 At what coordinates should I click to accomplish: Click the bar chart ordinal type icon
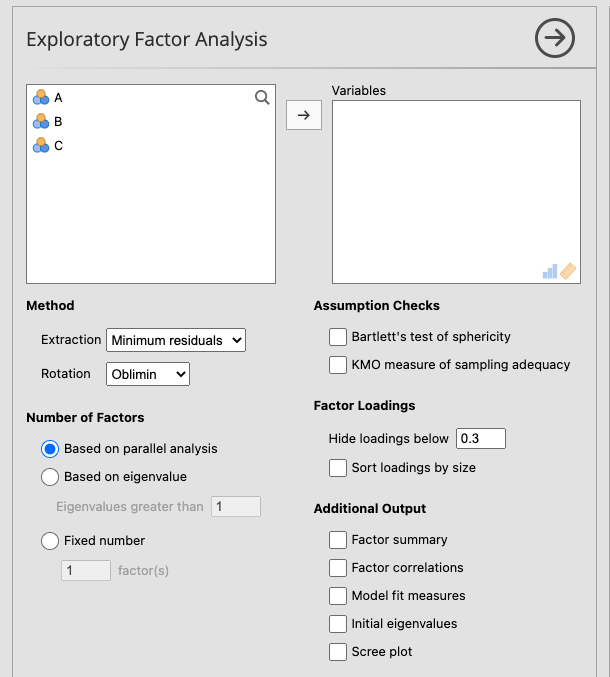pos(550,271)
